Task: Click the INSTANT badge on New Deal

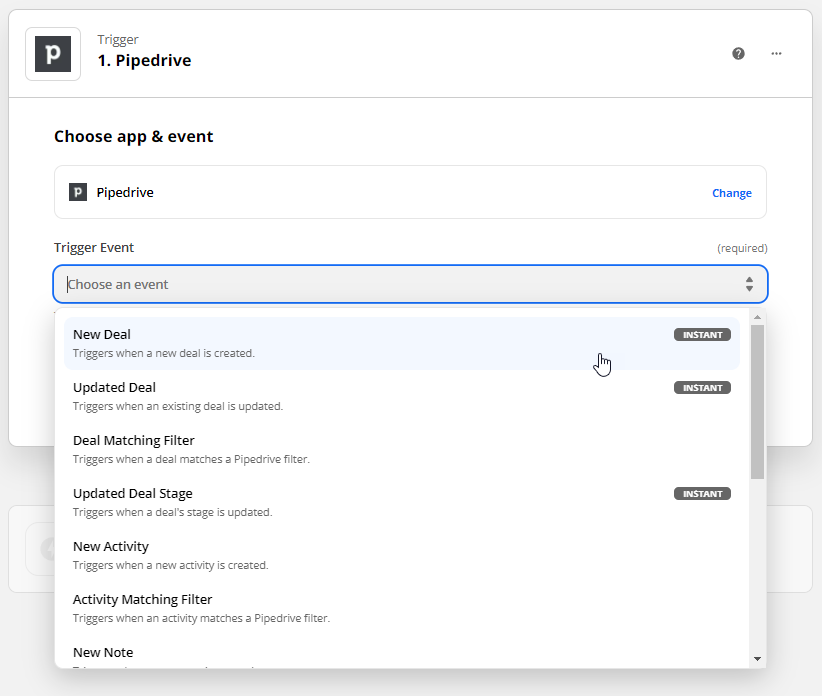Action: 702,335
